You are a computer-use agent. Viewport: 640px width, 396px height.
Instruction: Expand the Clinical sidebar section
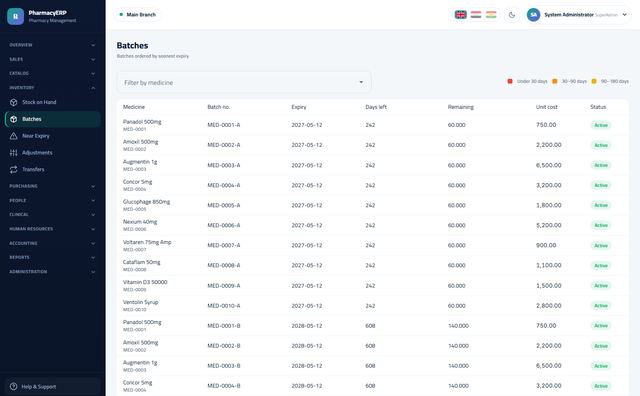pyautogui.click(x=52, y=215)
